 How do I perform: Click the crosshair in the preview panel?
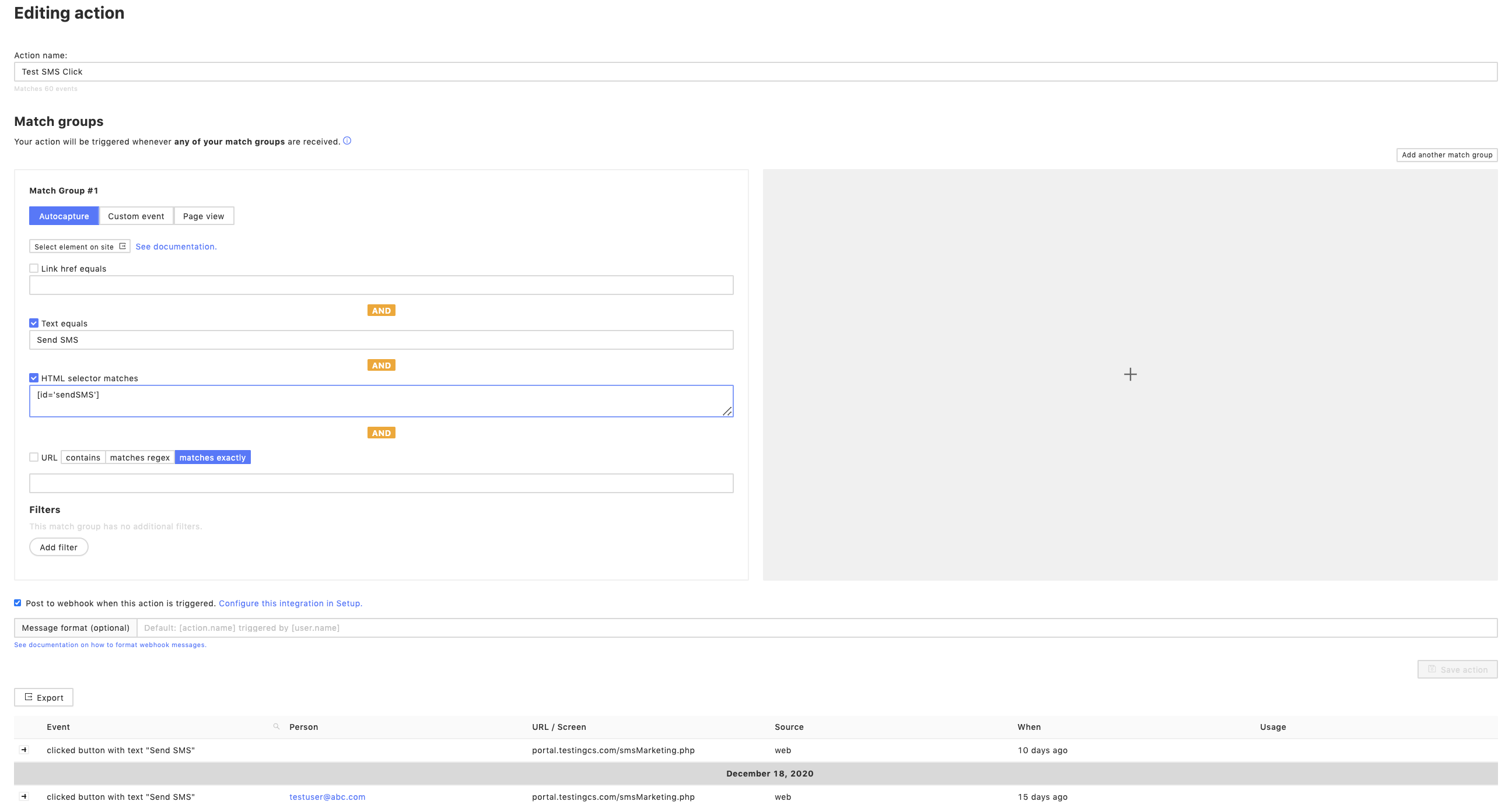click(1130, 374)
